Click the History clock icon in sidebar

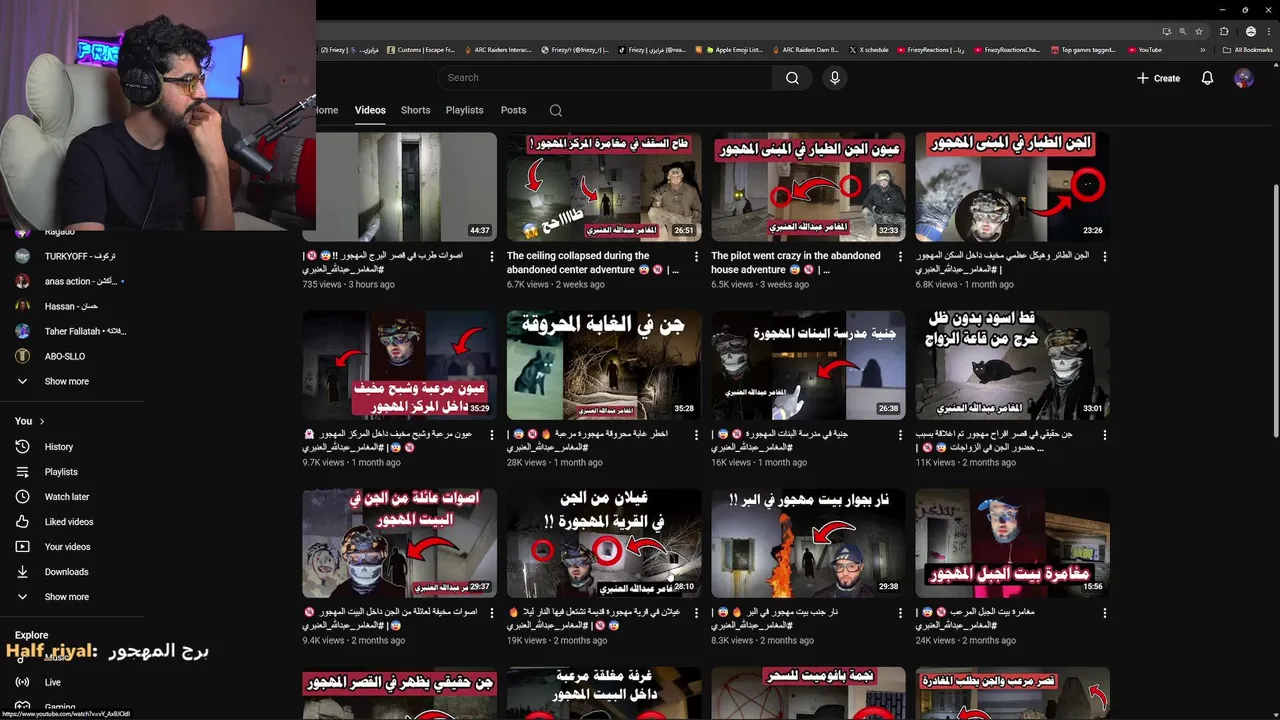[x=22, y=447]
